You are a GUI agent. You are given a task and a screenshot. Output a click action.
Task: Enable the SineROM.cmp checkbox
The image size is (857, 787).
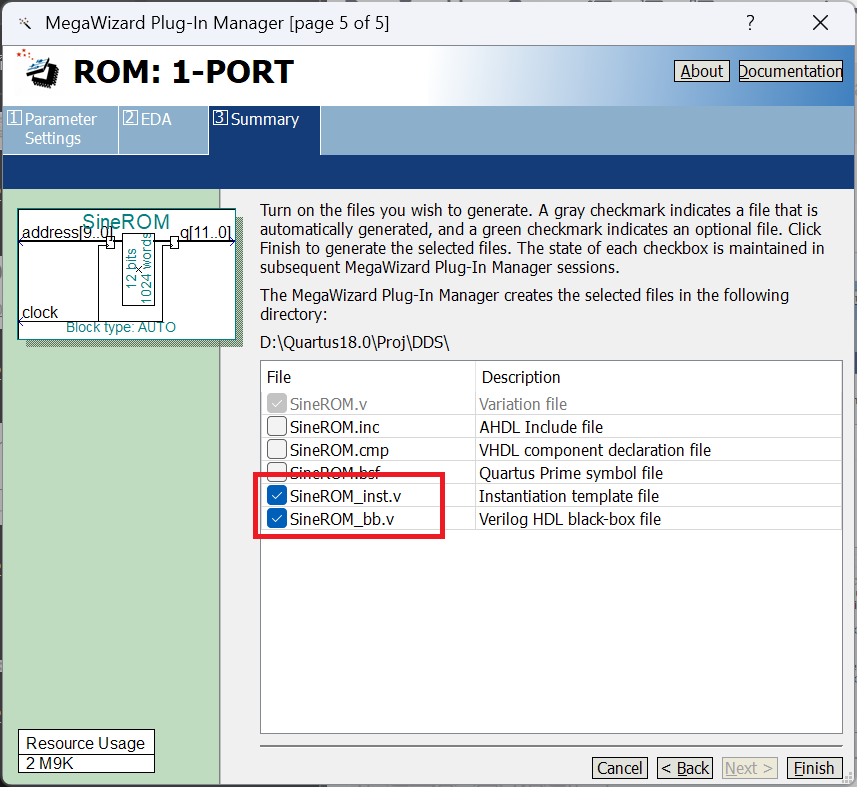tap(277, 450)
